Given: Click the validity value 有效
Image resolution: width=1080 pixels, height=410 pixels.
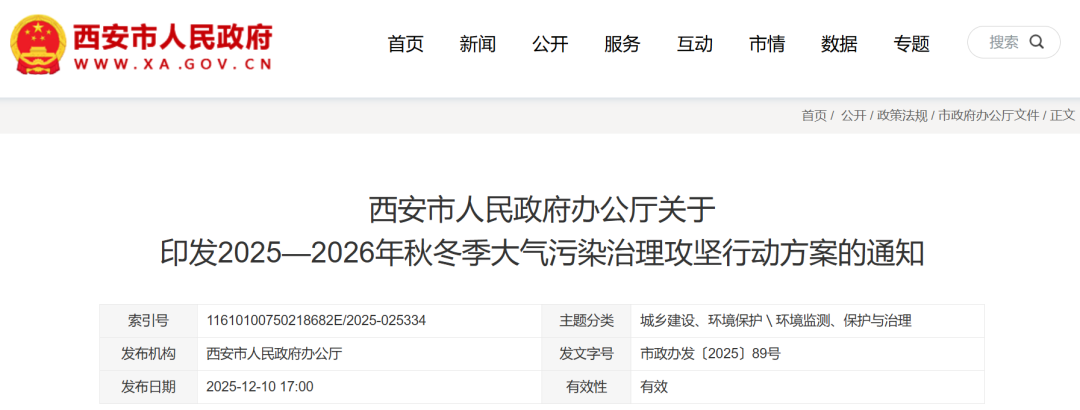Looking at the screenshot, I should [x=654, y=387].
